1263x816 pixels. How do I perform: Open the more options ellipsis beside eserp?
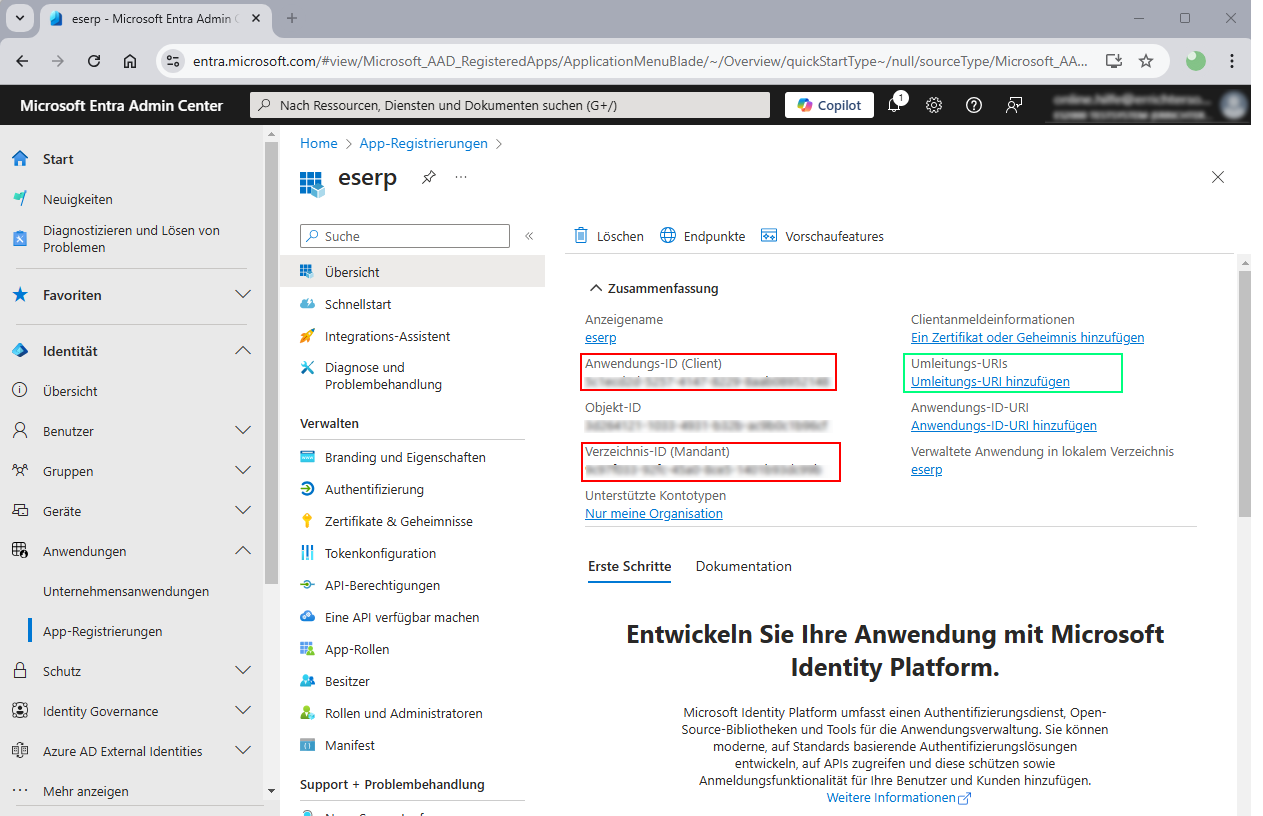461,177
